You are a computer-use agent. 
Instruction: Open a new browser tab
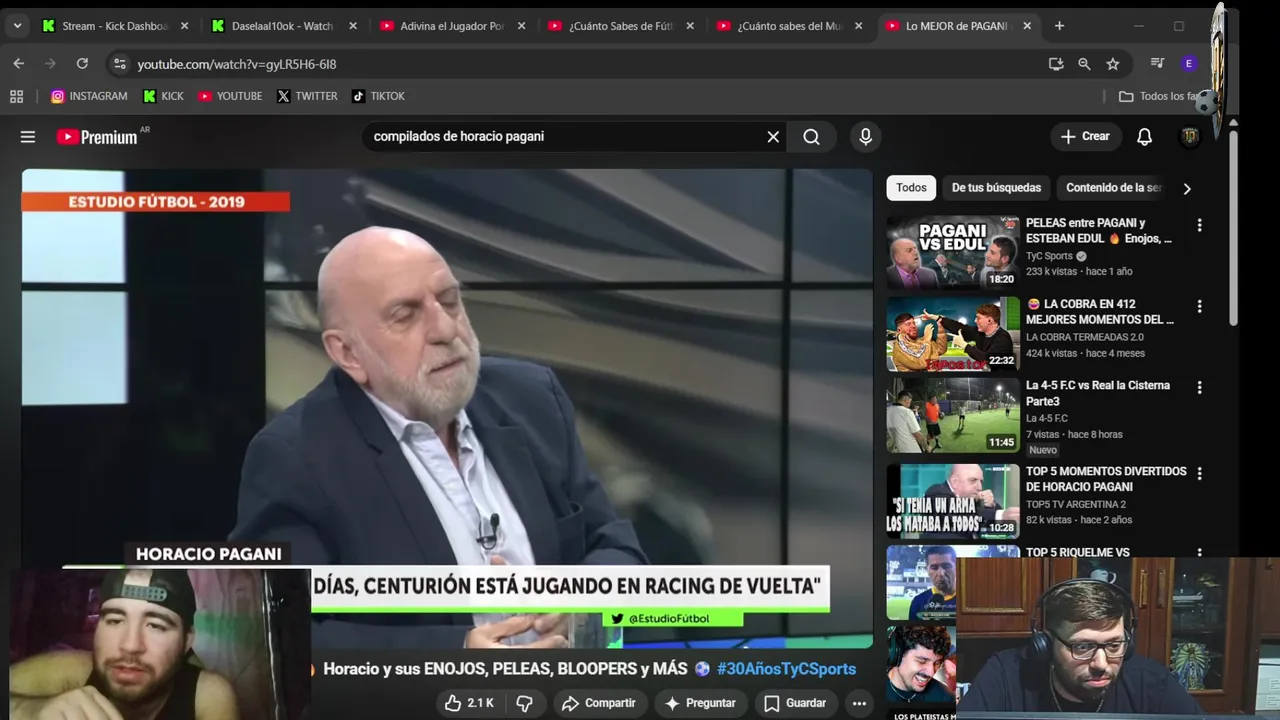(x=1059, y=26)
